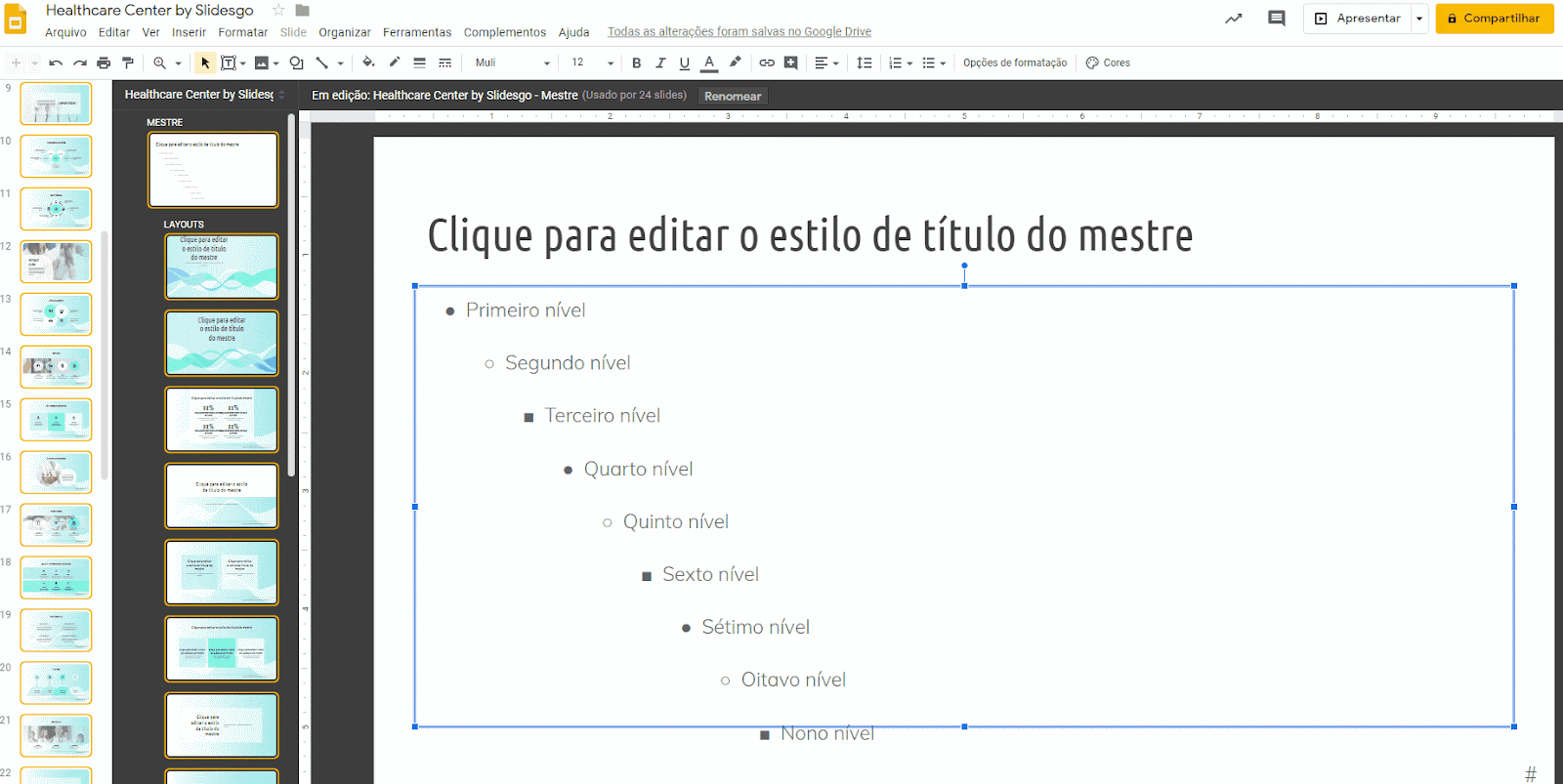
Task: Click the Print icon
Action: pyautogui.click(x=104, y=62)
